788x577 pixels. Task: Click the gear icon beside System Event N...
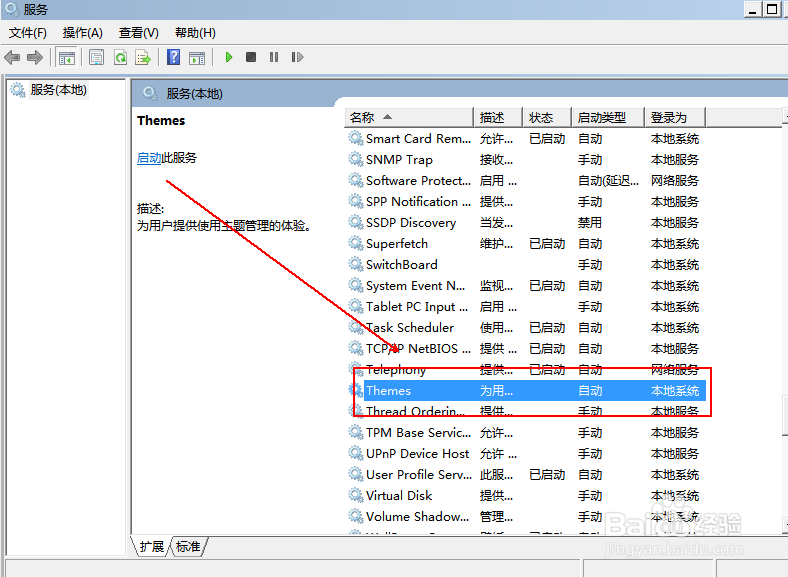coord(356,285)
